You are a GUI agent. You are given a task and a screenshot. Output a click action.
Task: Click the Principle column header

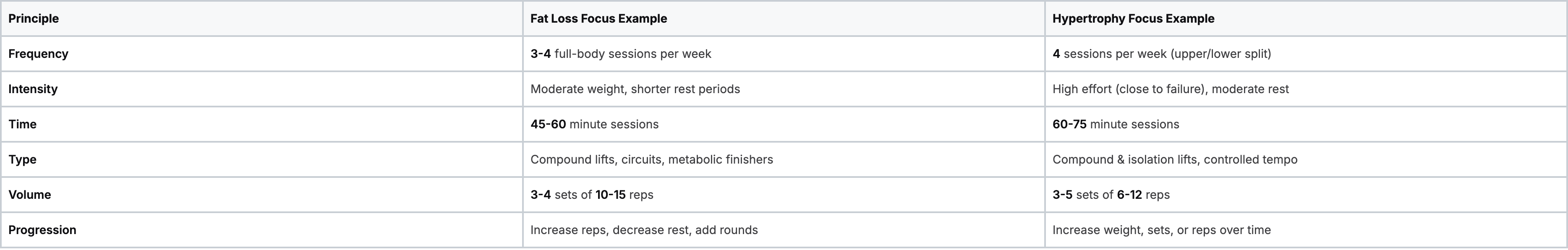point(34,19)
